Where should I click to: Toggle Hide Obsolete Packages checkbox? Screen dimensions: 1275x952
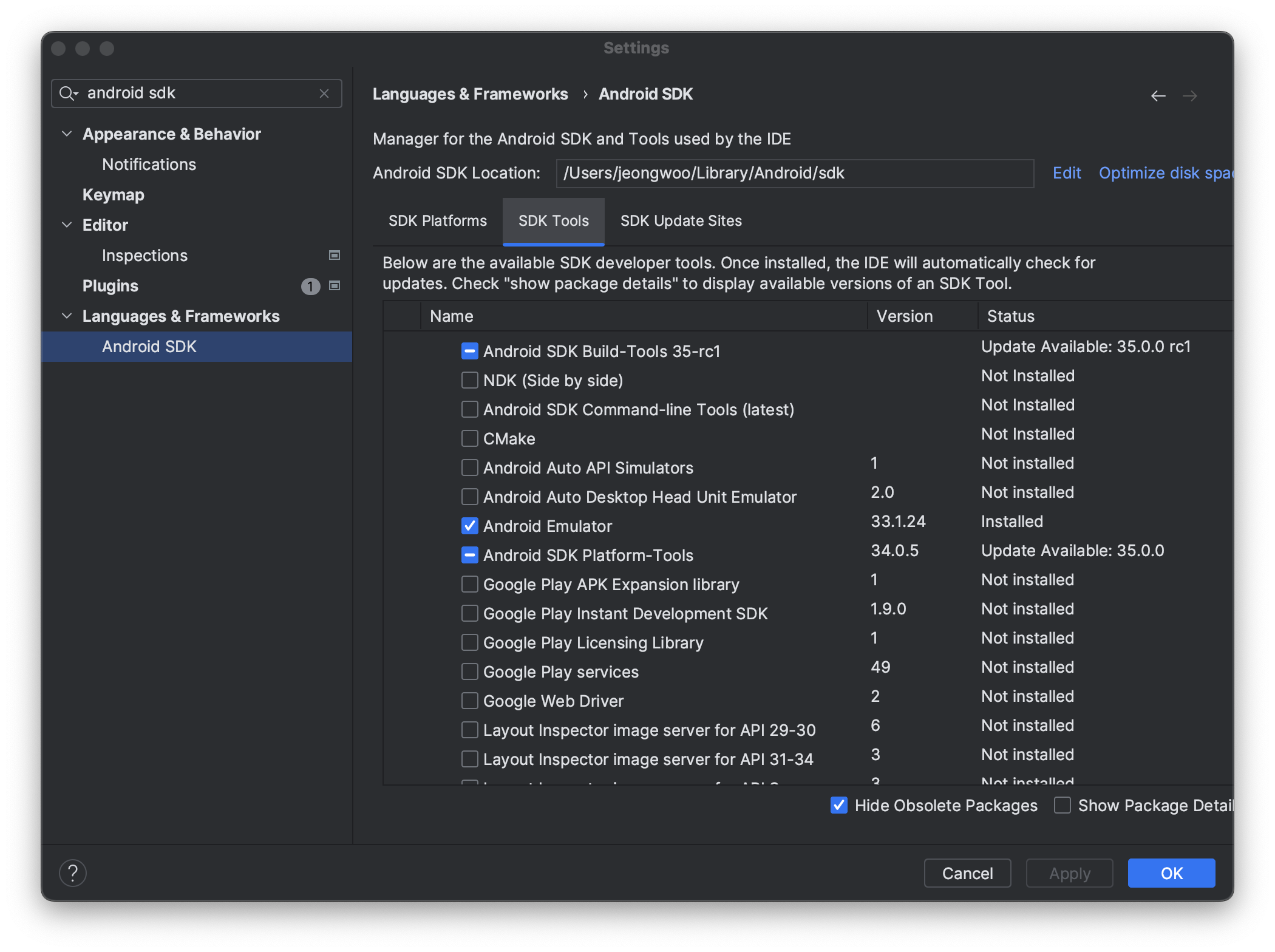click(x=839, y=806)
